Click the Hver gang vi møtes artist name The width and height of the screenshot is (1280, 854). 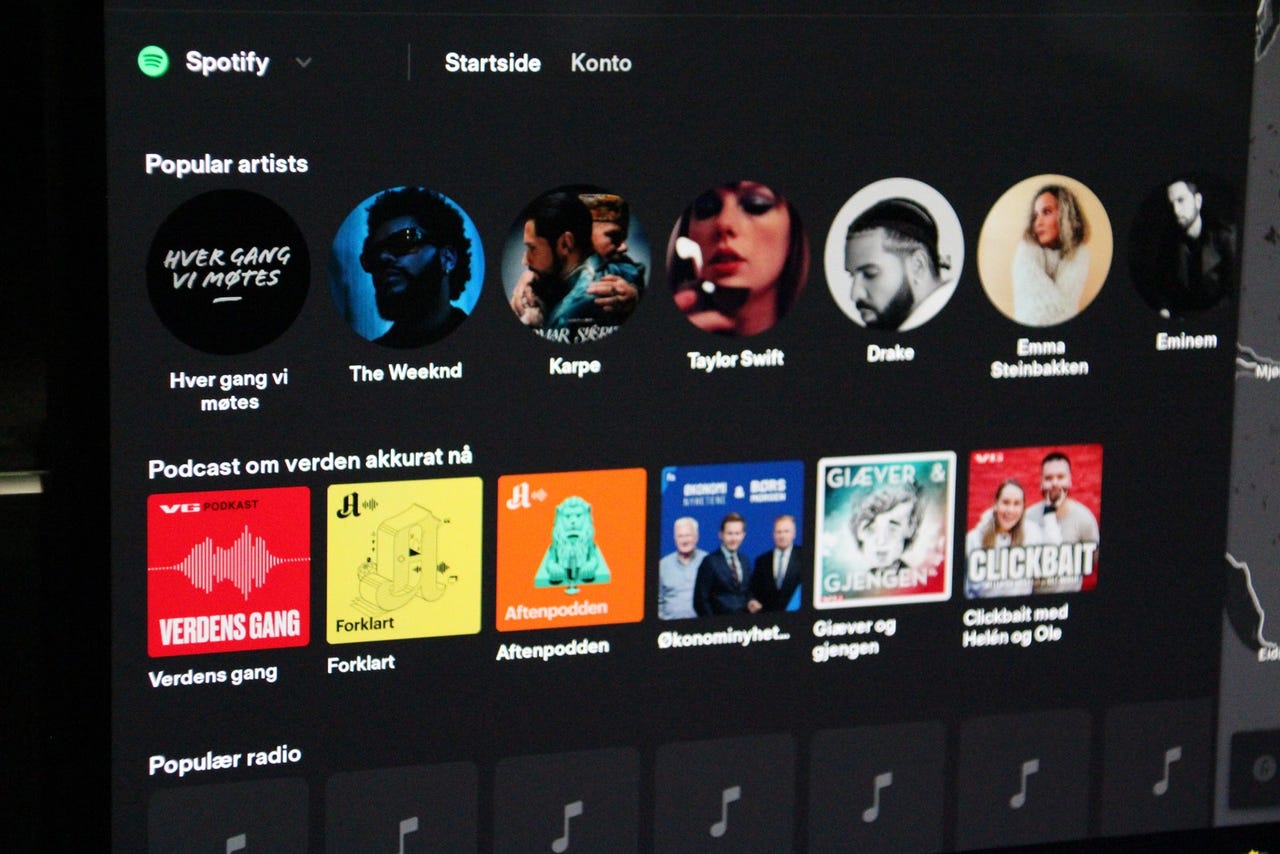tap(228, 391)
